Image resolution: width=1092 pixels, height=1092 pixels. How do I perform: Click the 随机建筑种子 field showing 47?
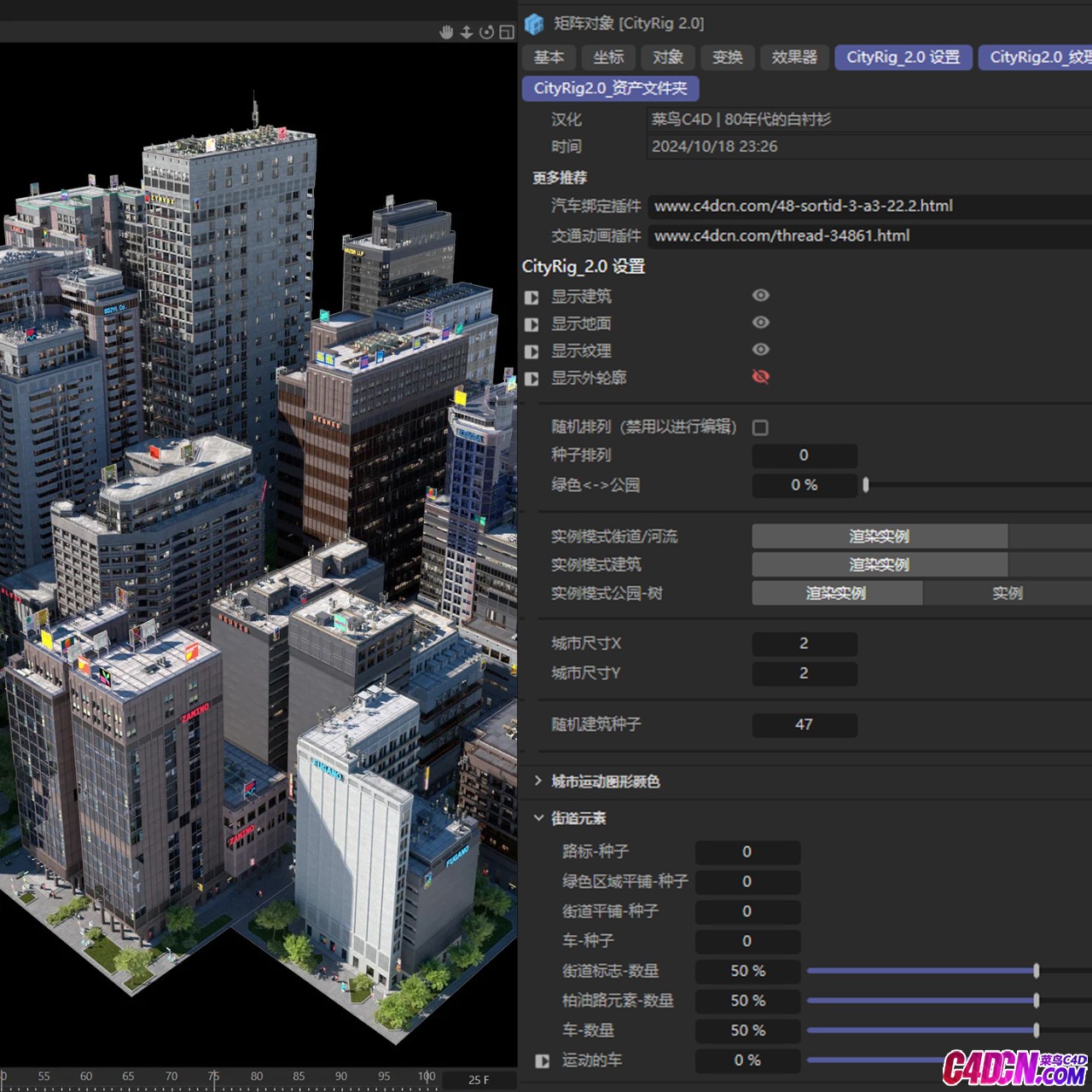(x=804, y=724)
